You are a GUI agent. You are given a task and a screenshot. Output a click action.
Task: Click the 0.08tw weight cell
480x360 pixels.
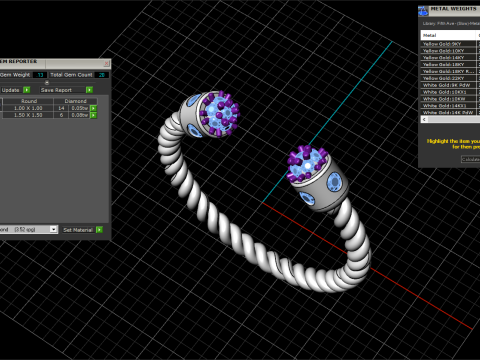click(79, 115)
